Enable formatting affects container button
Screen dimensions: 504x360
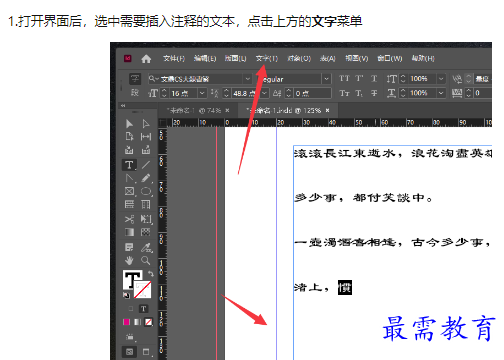(x=131, y=309)
